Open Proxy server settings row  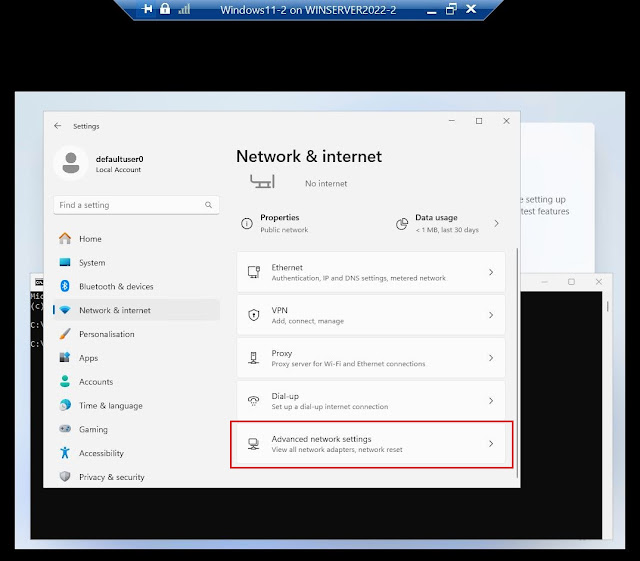pyautogui.click(x=371, y=358)
